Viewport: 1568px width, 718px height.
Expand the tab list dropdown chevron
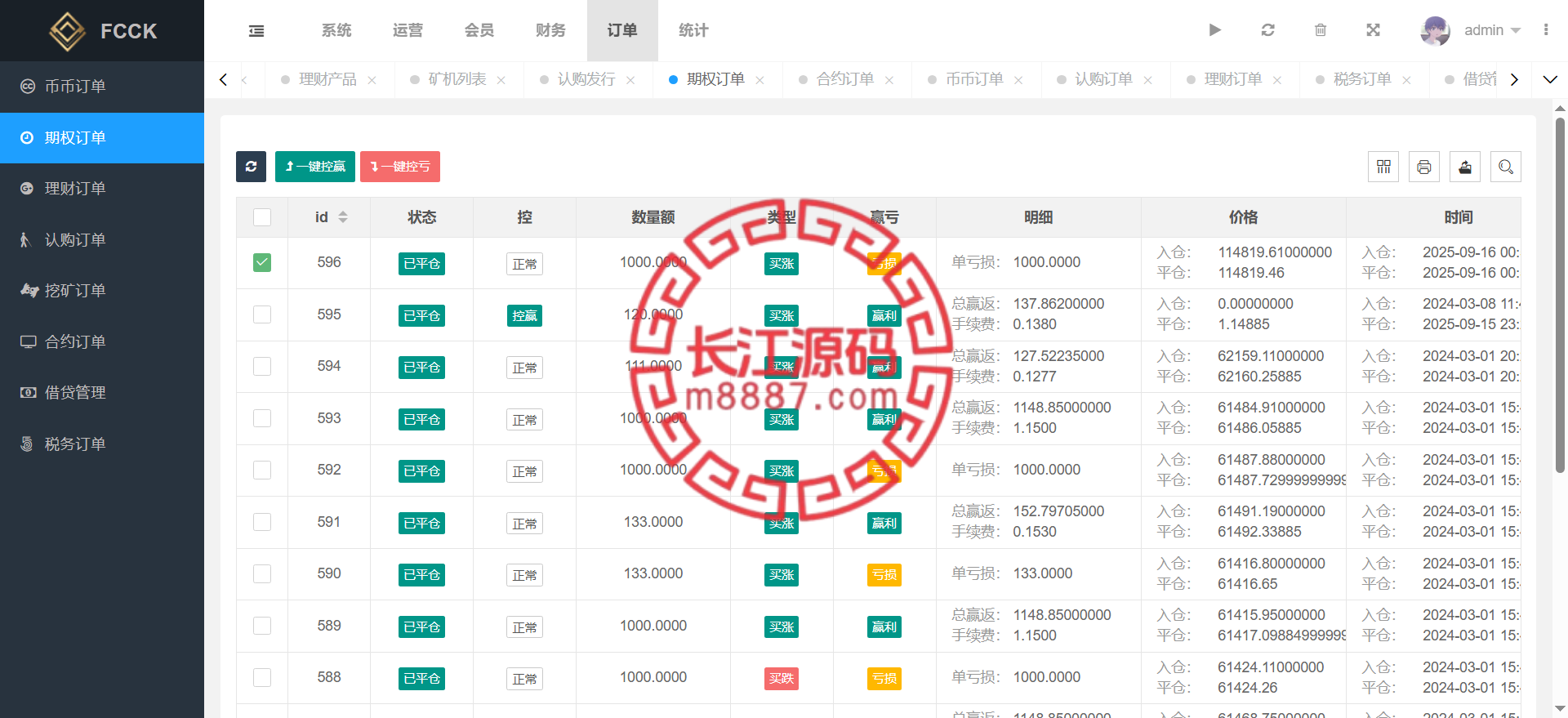[1550, 80]
